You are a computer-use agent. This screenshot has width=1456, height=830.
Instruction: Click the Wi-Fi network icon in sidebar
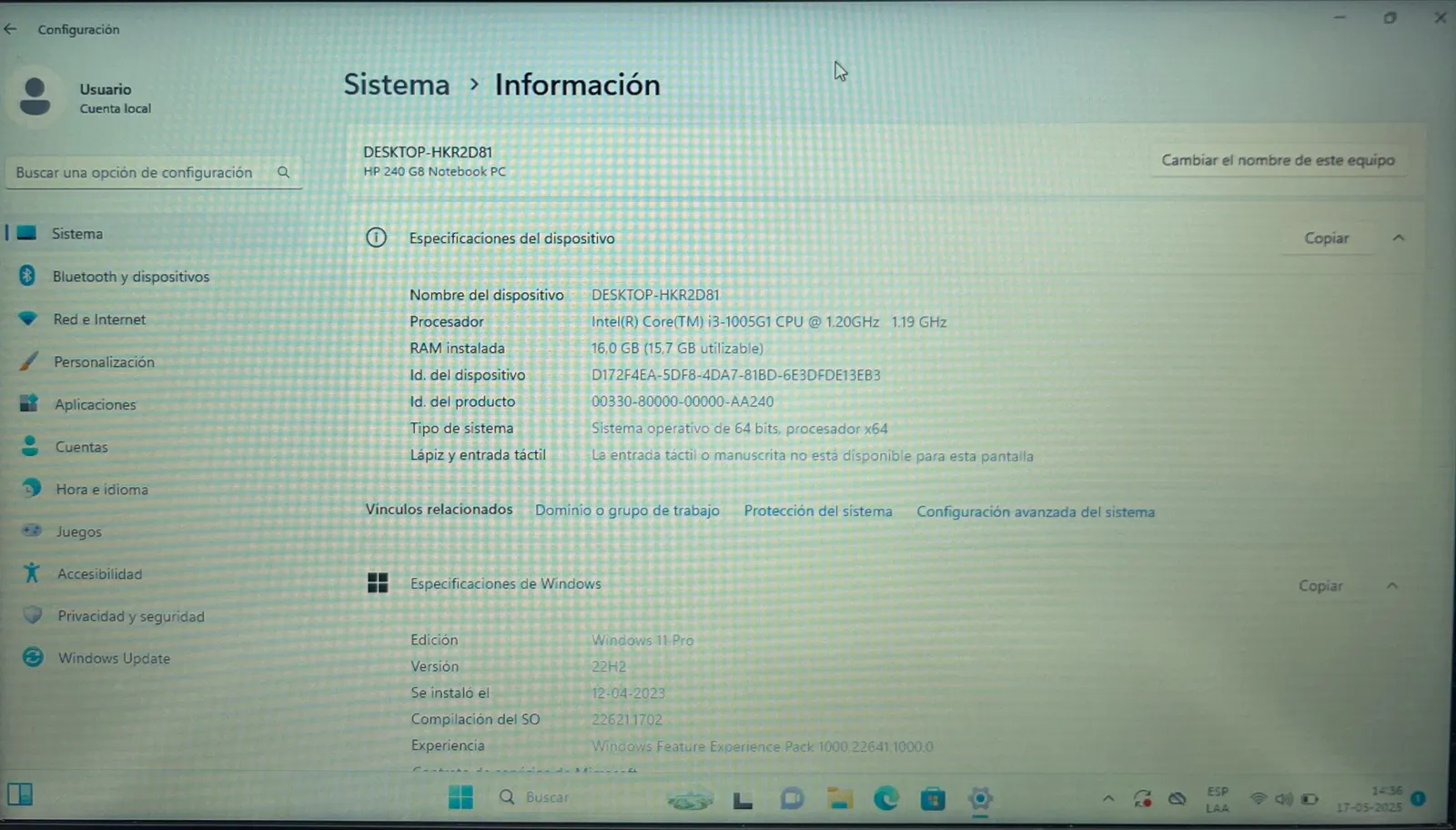pyautogui.click(x=28, y=319)
